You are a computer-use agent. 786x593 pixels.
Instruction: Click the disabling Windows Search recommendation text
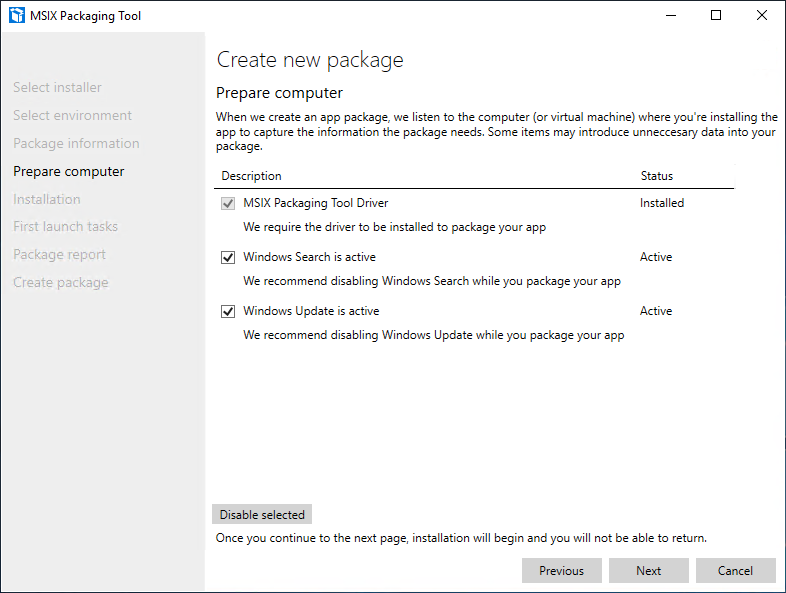coord(432,281)
